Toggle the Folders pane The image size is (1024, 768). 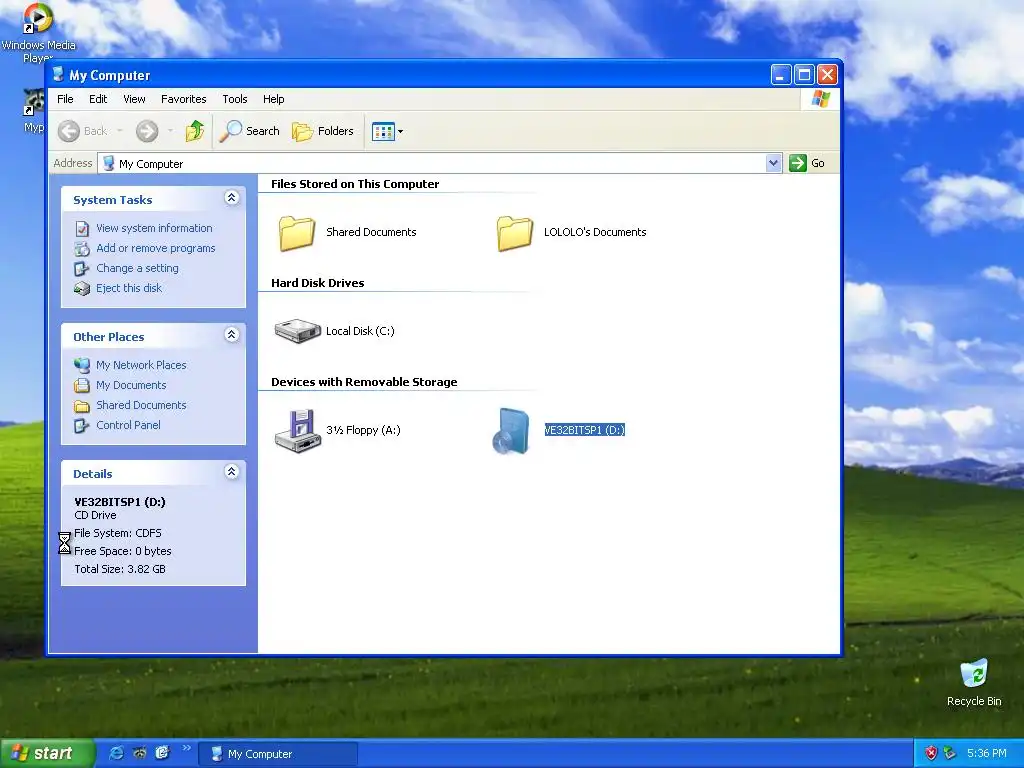(323, 131)
